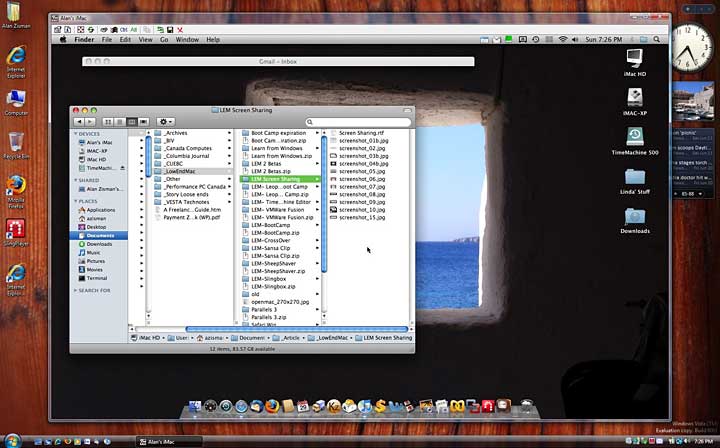The image size is (720, 448).
Task: Select openmac_270x270.jpg file
Action: (279, 302)
